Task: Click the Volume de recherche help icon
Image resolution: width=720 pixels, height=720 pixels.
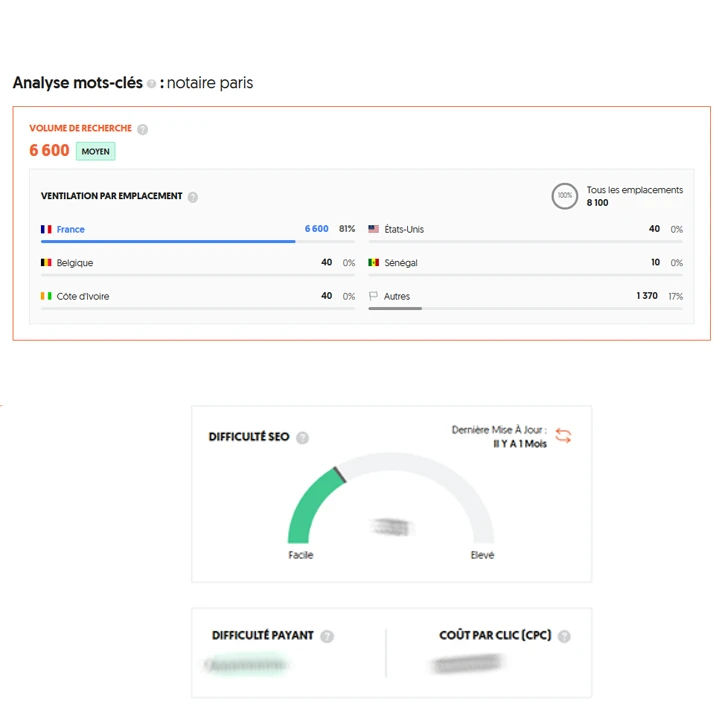Action: pos(142,129)
